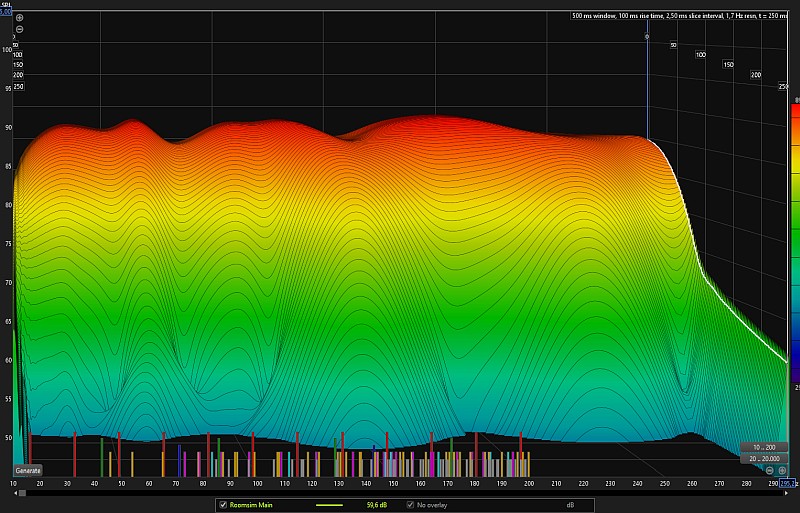Click the 59,6 dB readout value
This screenshot has width=800, height=513.
[377, 505]
